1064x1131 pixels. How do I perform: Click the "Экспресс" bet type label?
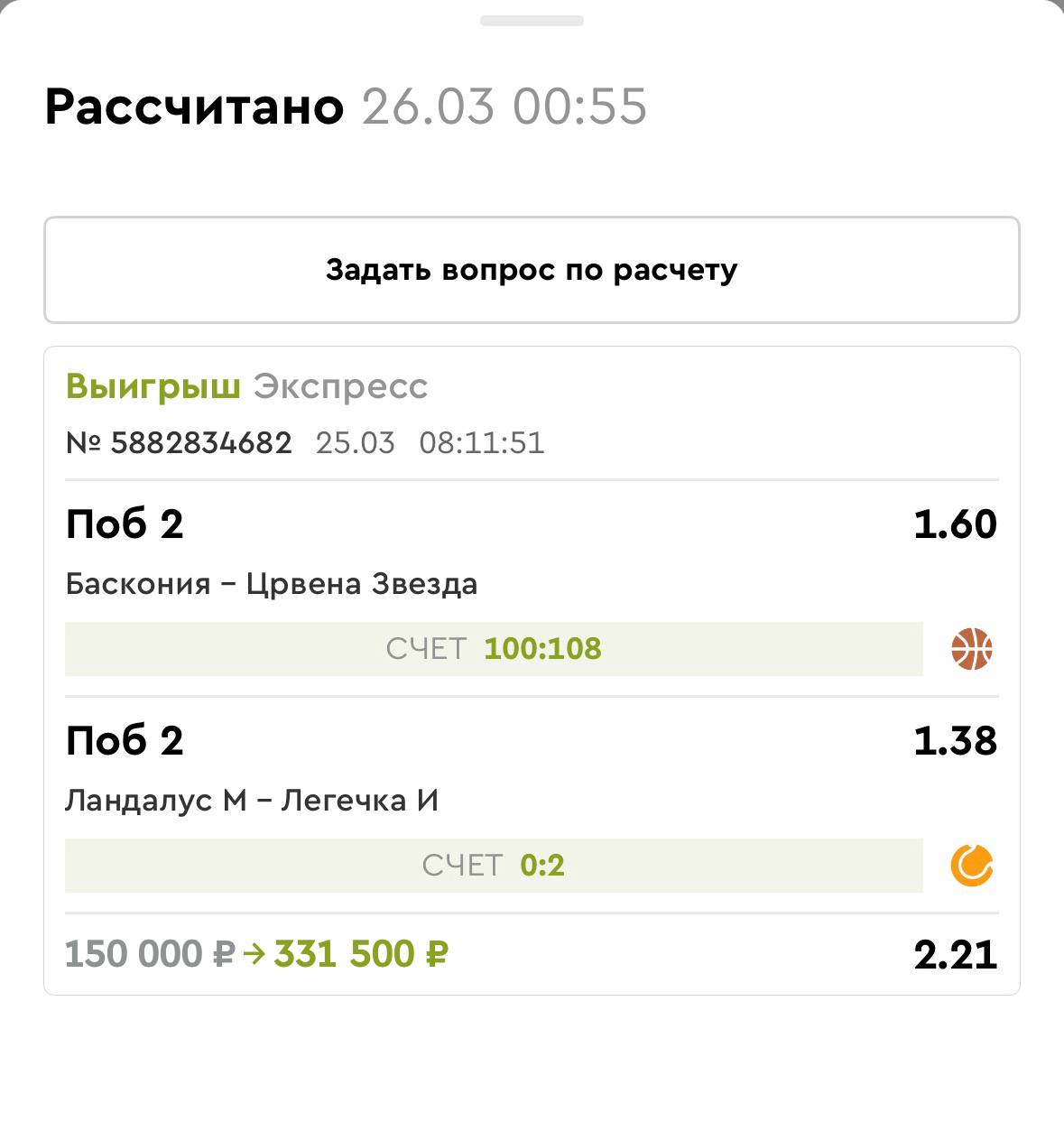(x=340, y=386)
